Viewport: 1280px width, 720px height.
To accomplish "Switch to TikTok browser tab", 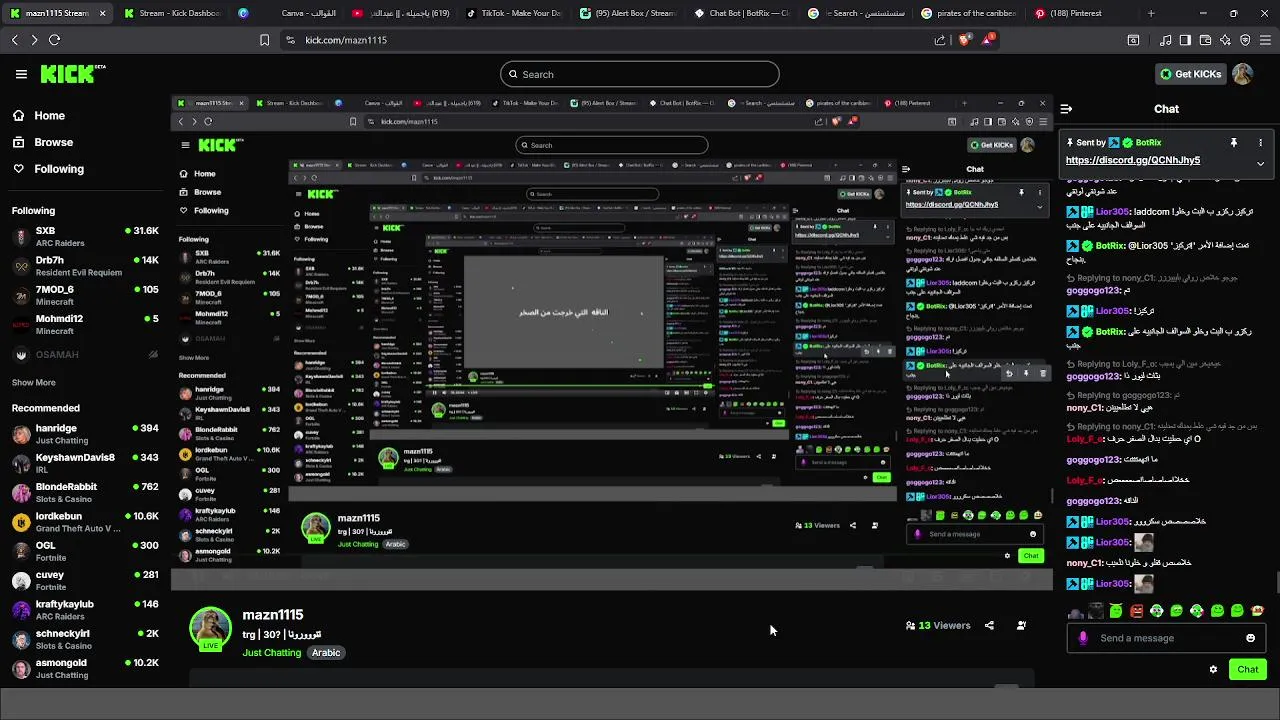I will pyautogui.click(x=515, y=14).
